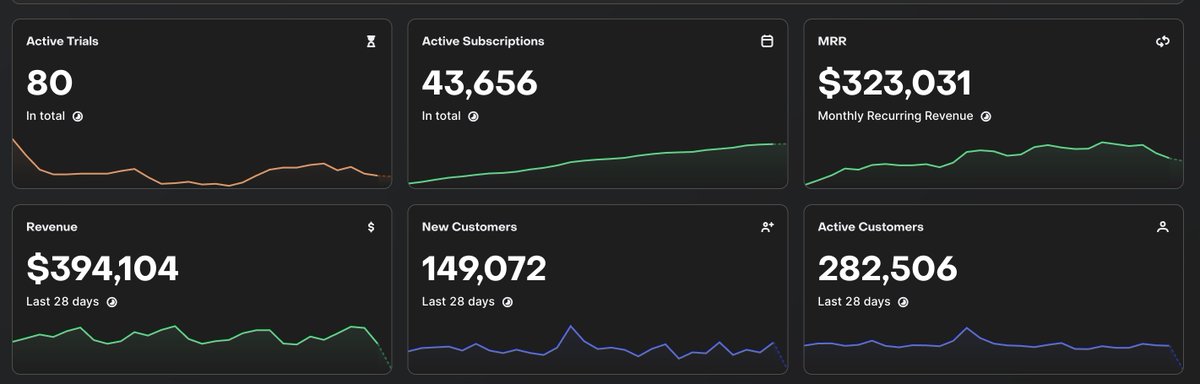
Task: Click the person icon on Active Customers card
Action: (1162, 227)
